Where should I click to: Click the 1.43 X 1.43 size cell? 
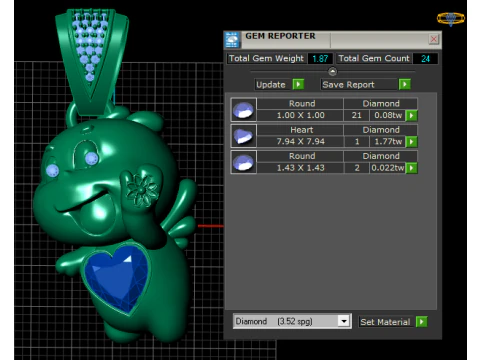300,168
